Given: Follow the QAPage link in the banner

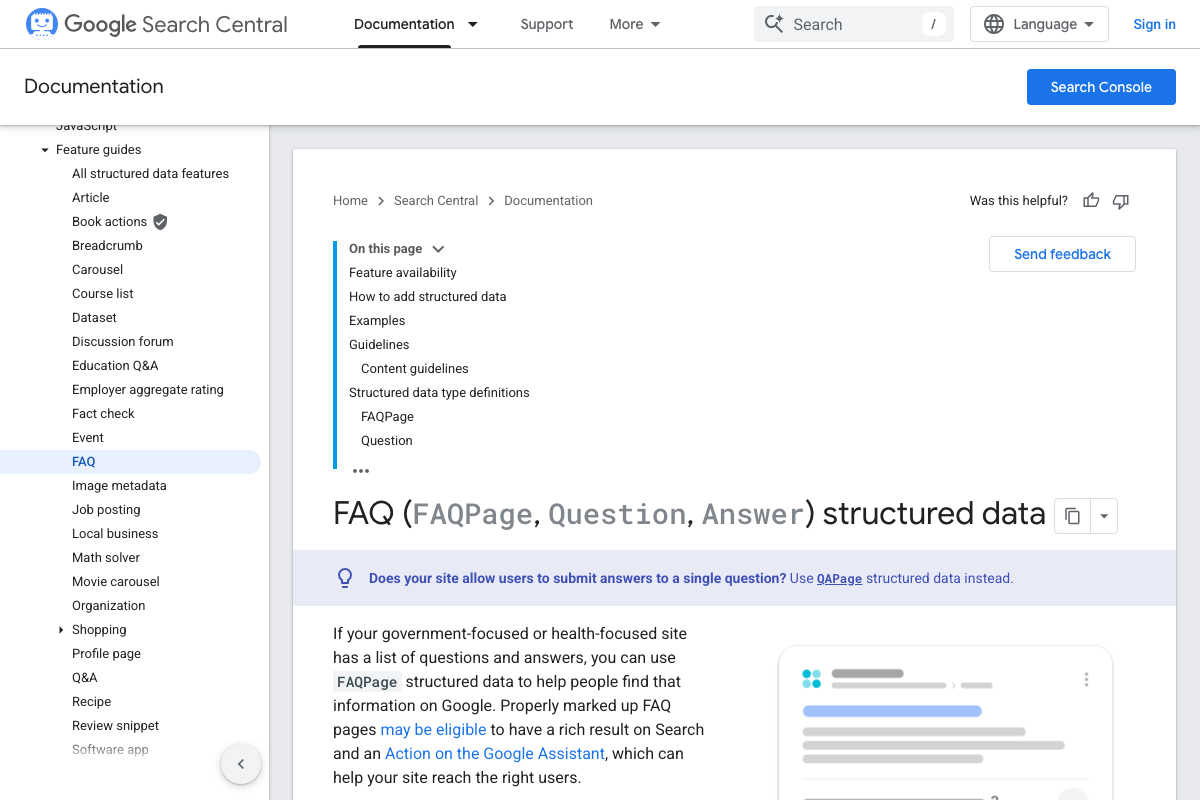Looking at the screenshot, I should coord(840,578).
